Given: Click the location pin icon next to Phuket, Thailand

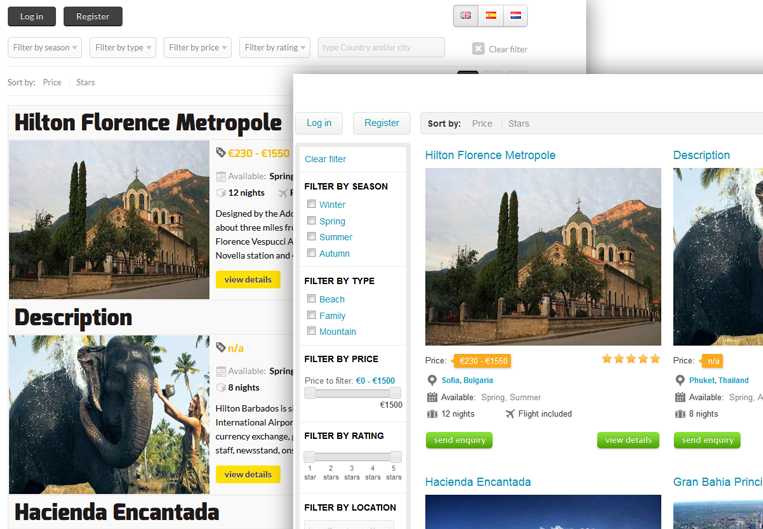Looking at the screenshot, I should point(680,380).
